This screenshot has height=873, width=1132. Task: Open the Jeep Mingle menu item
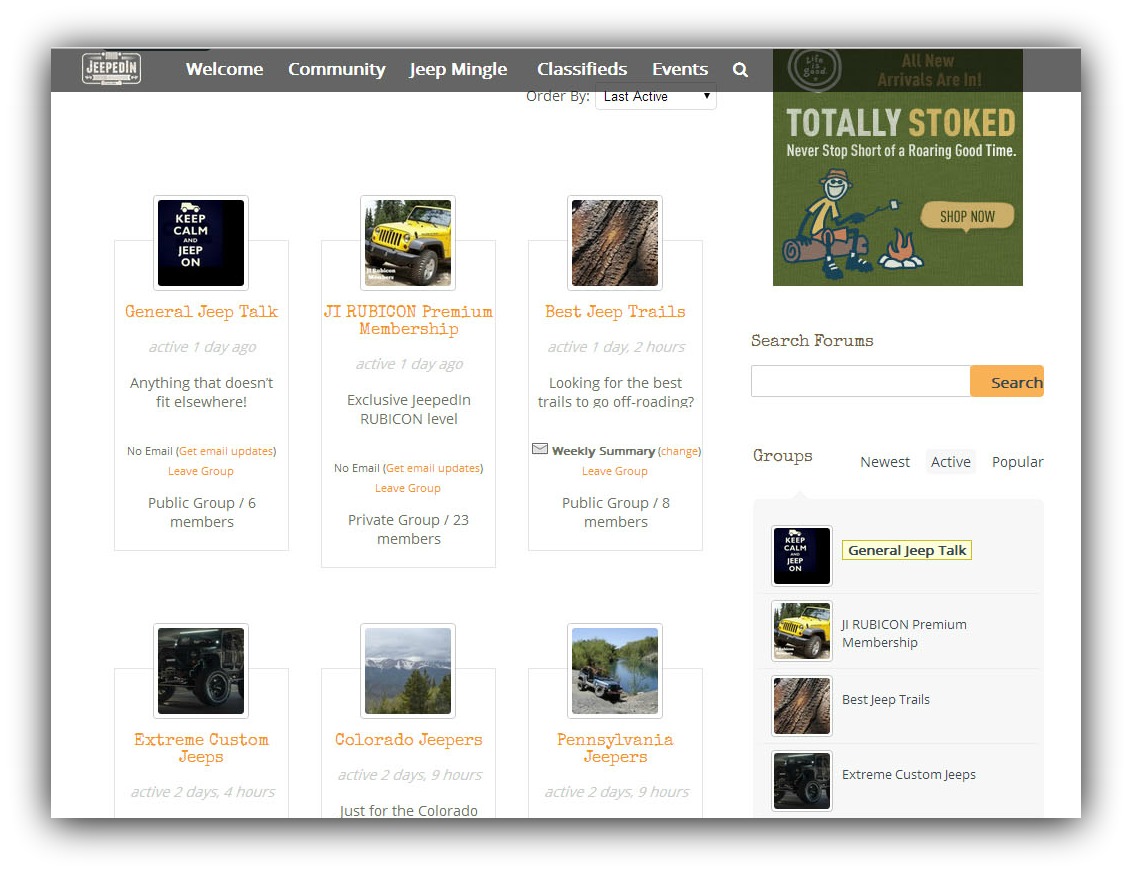click(458, 69)
